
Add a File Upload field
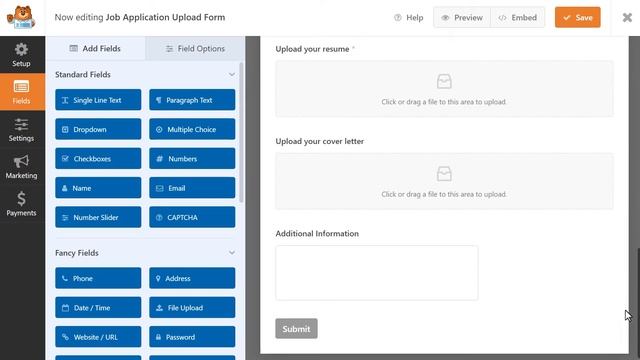tap(192, 308)
